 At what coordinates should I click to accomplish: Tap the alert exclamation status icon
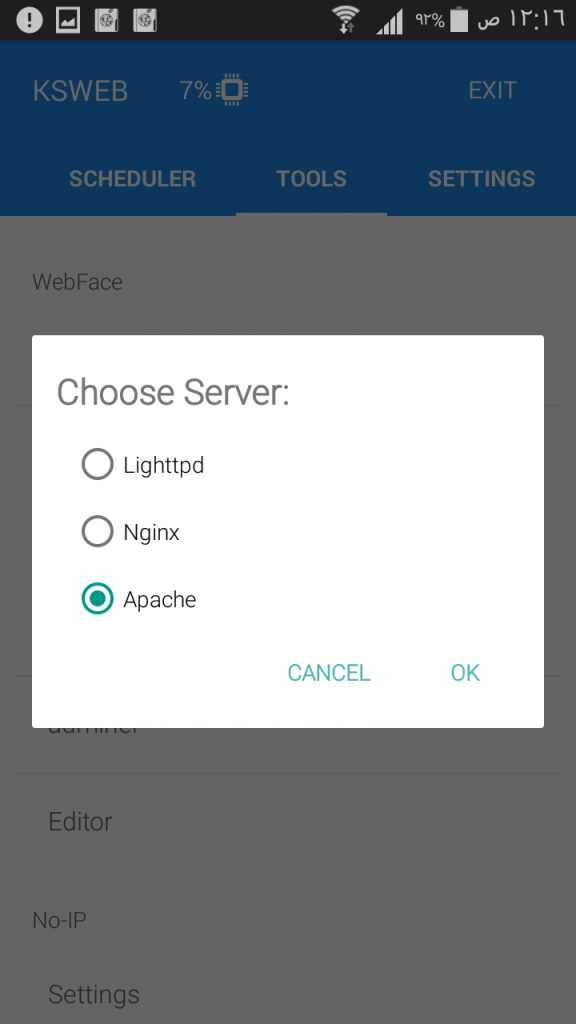[29, 20]
